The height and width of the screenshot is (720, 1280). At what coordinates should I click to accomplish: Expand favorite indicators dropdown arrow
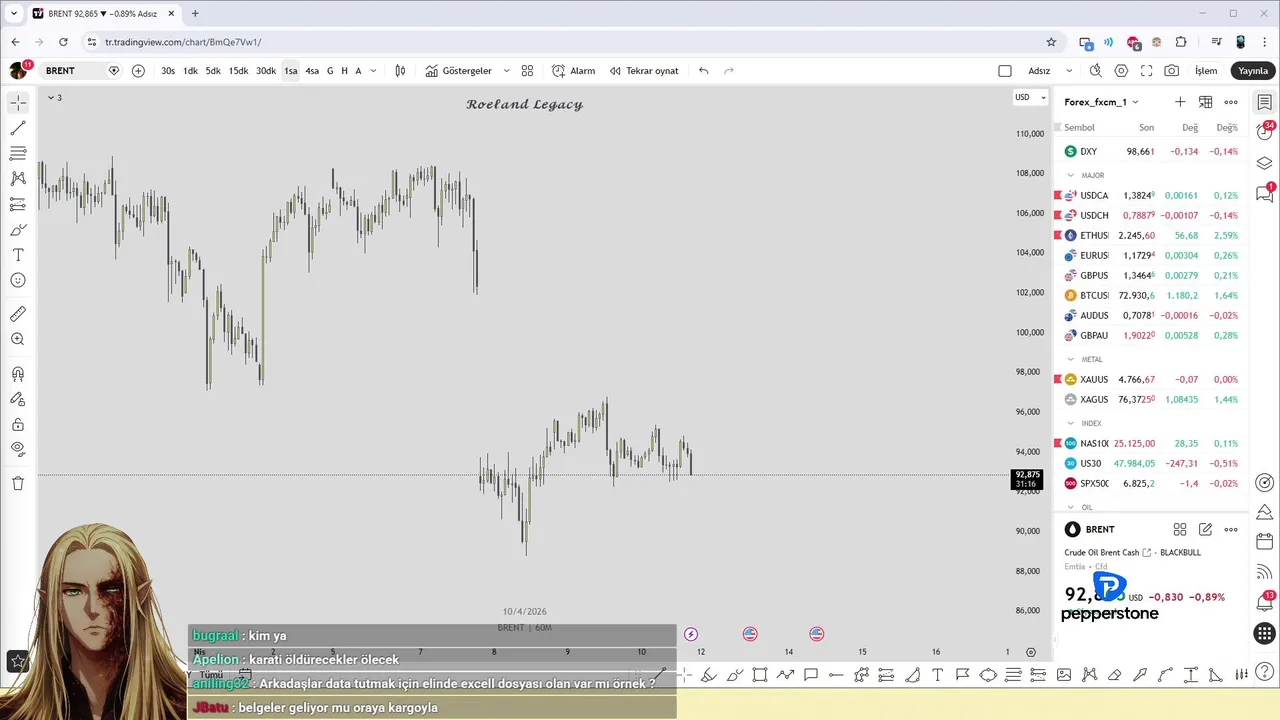(506, 71)
